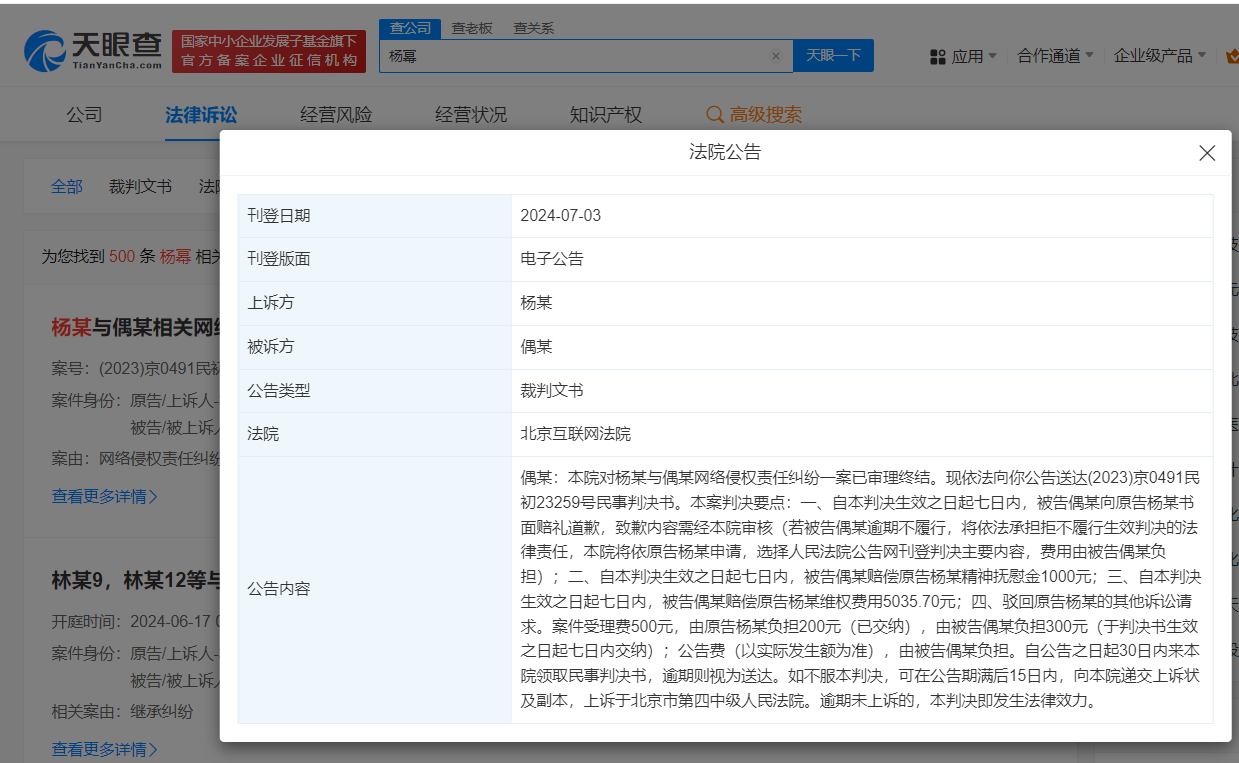Select the 查关系 search tab

[533, 28]
